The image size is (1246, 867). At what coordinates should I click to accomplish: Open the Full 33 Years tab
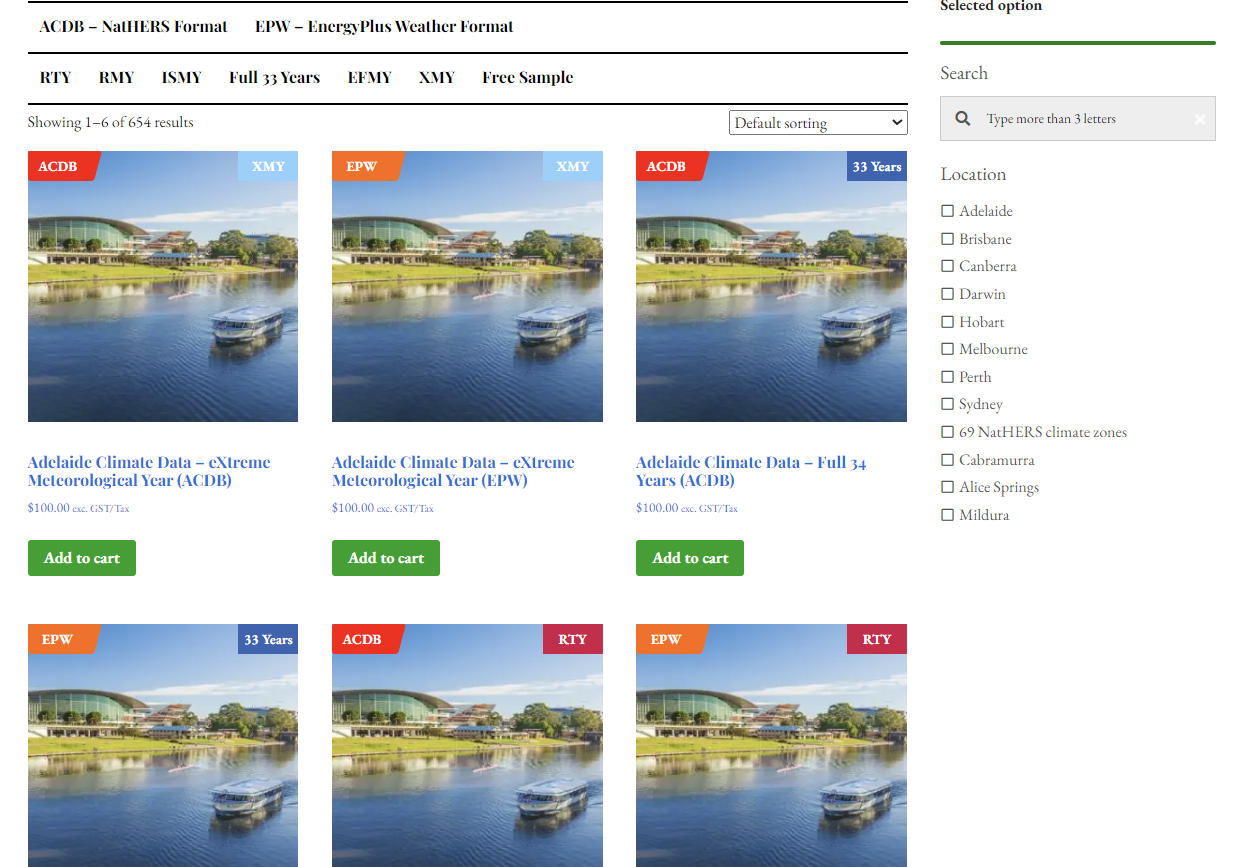pyautogui.click(x=274, y=78)
